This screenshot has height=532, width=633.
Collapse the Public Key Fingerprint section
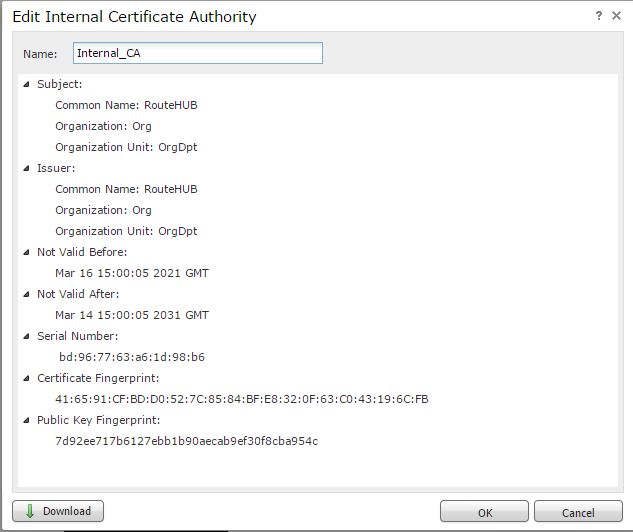pos(27,420)
